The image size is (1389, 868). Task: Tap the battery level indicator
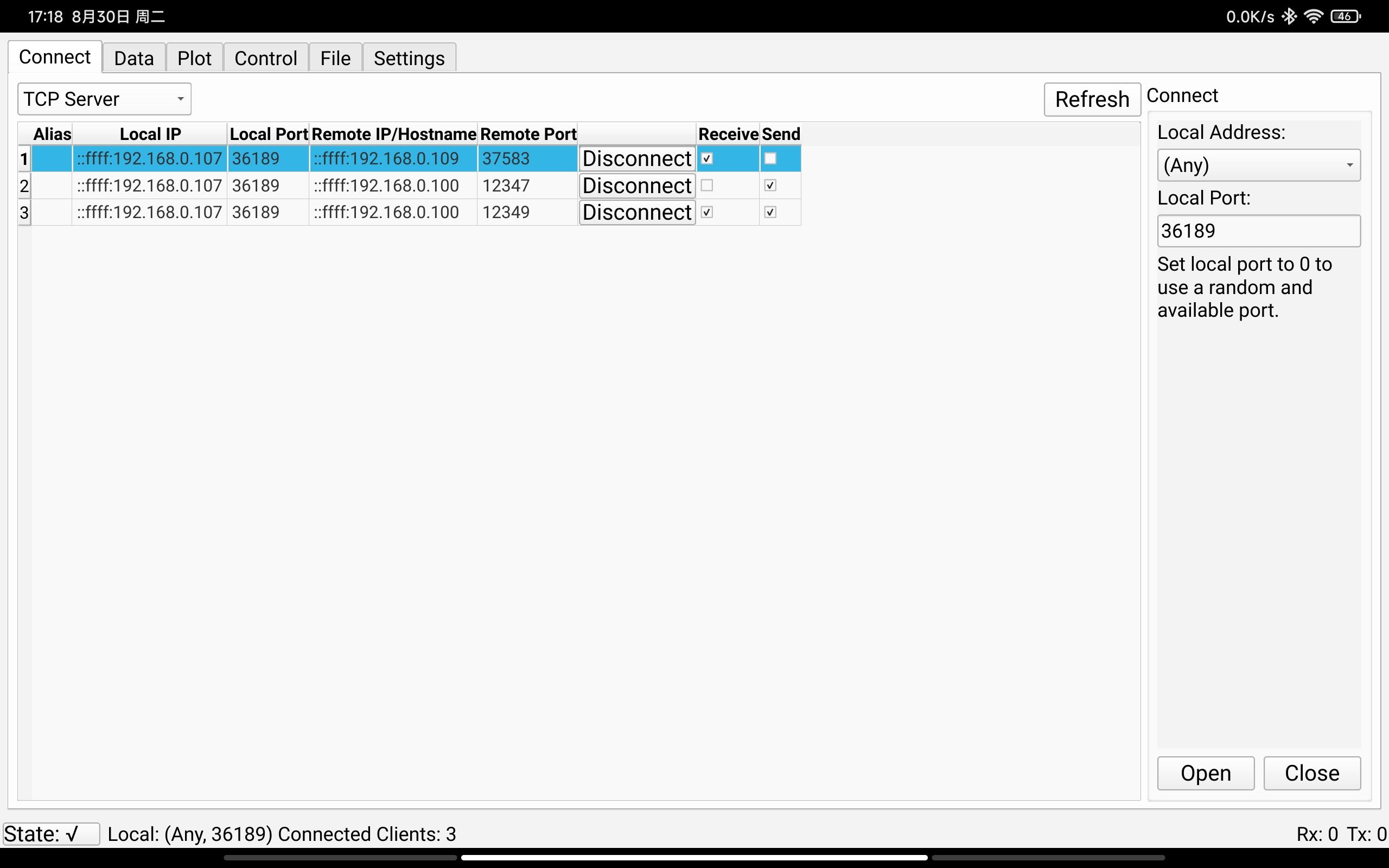coord(1345,16)
